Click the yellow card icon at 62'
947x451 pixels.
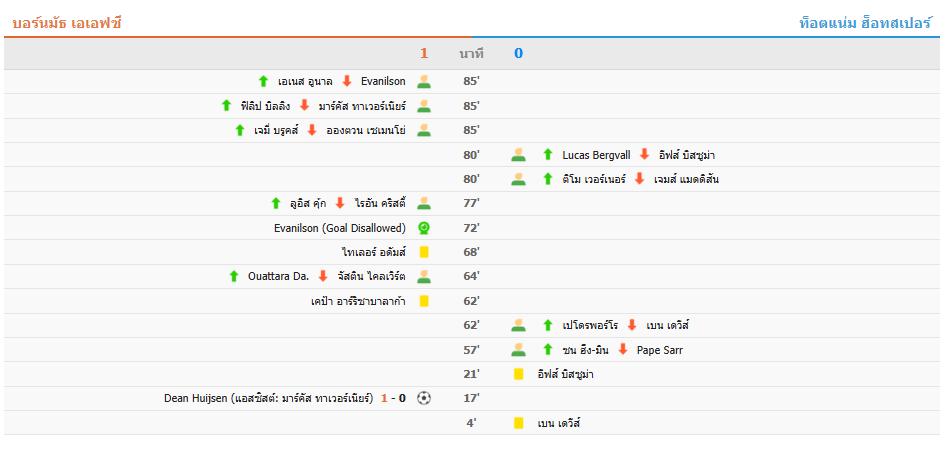pyautogui.click(x=424, y=301)
